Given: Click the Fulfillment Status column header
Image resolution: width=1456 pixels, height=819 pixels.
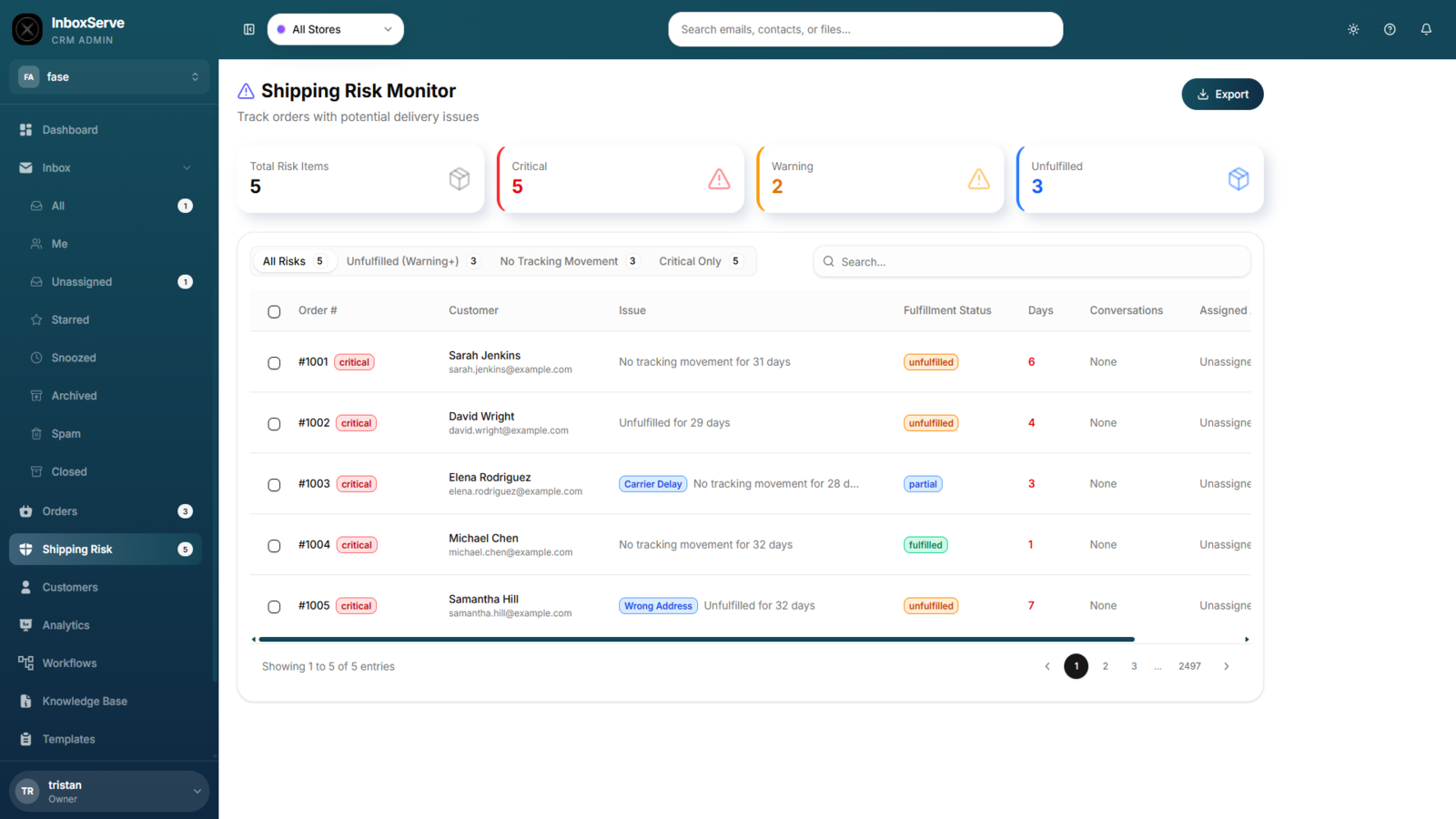Looking at the screenshot, I should point(947,311).
